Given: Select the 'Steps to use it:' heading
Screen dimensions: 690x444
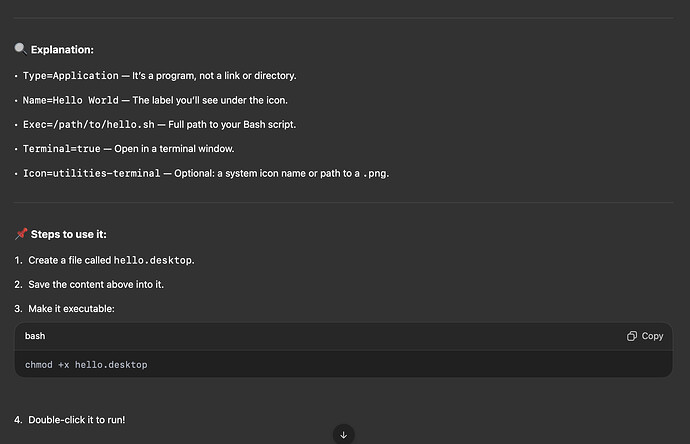Looking at the screenshot, I should (x=69, y=235).
